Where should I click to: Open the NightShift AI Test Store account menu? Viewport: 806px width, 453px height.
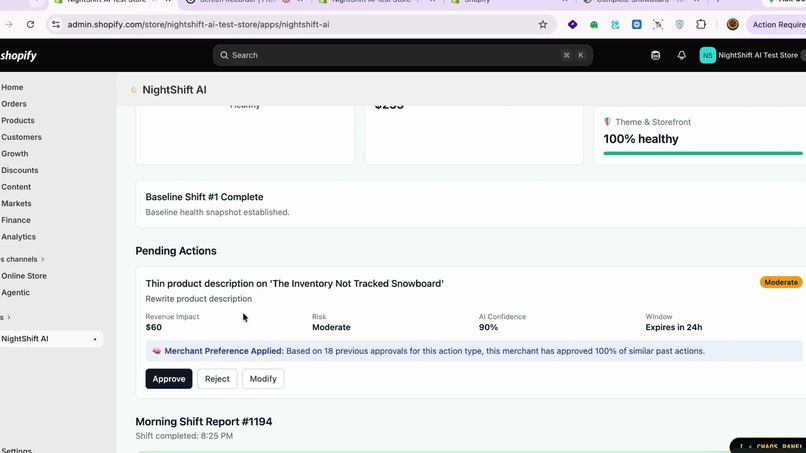click(x=752, y=55)
